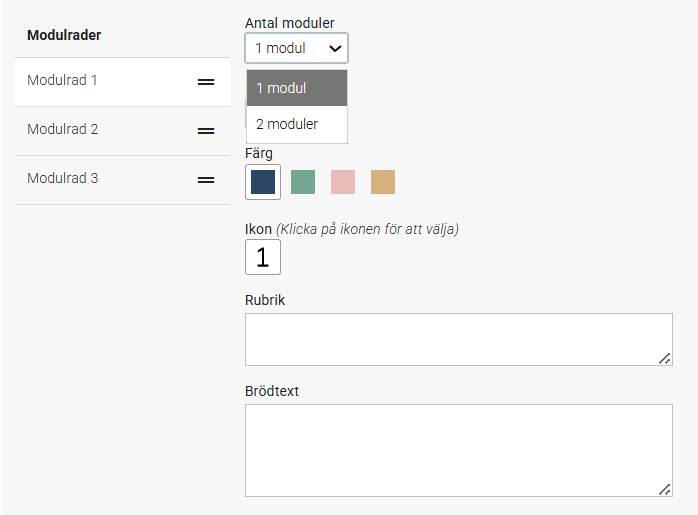Click the Brödtext field resize grip
Screen dimensions: 698x515
point(665,489)
